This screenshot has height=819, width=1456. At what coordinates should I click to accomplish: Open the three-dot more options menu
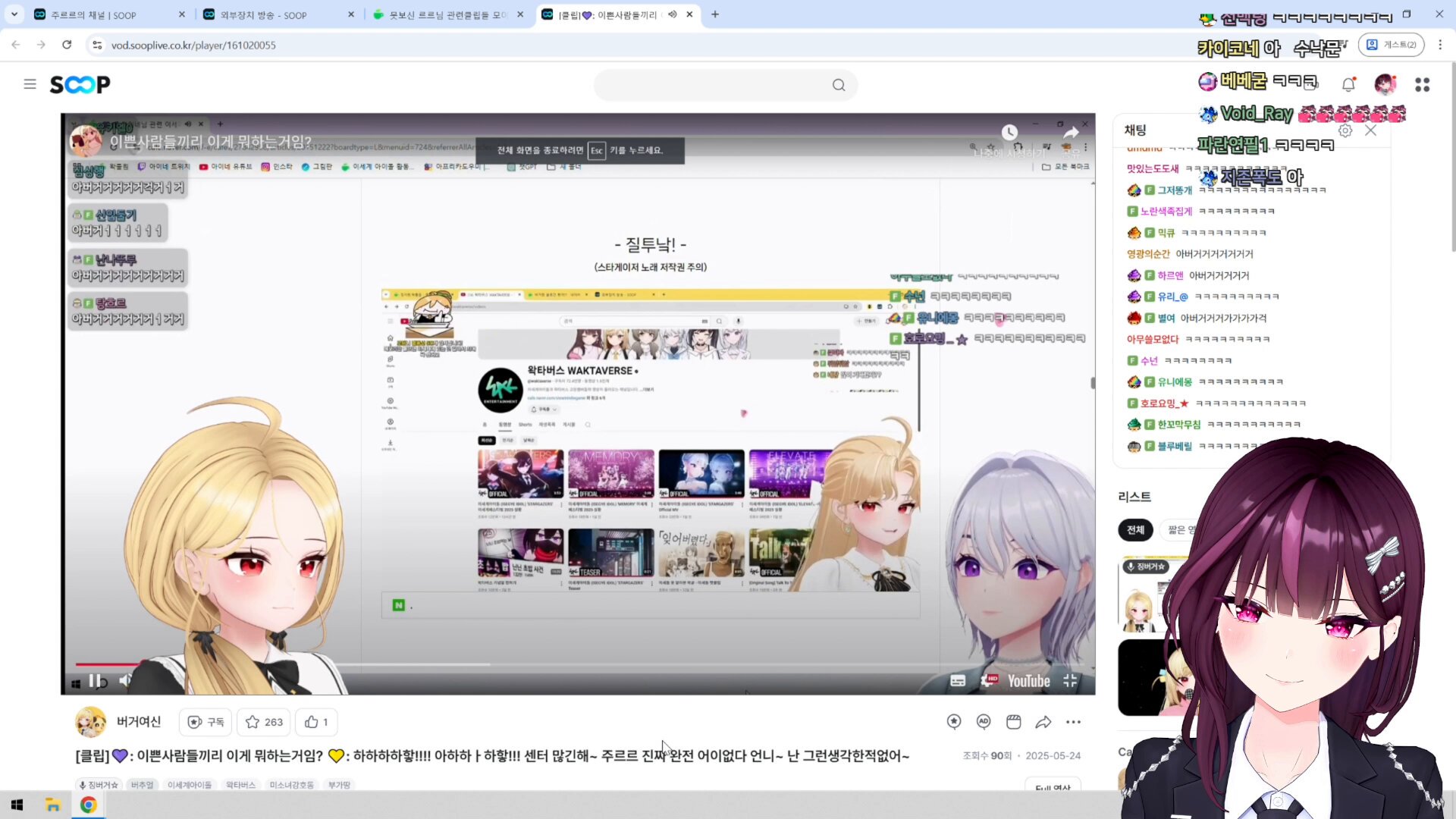(1073, 722)
